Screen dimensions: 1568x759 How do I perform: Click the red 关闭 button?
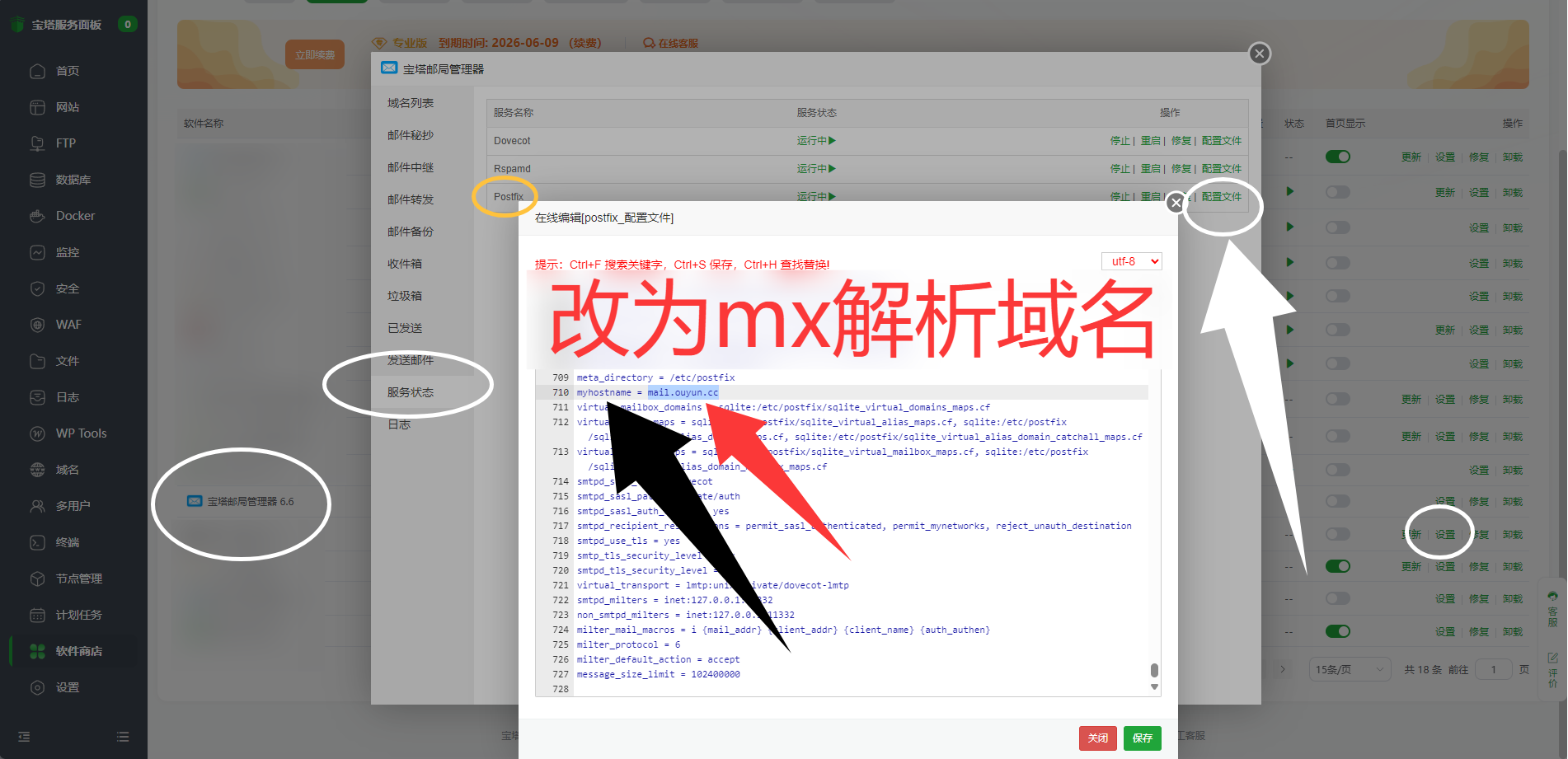(x=1097, y=738)
